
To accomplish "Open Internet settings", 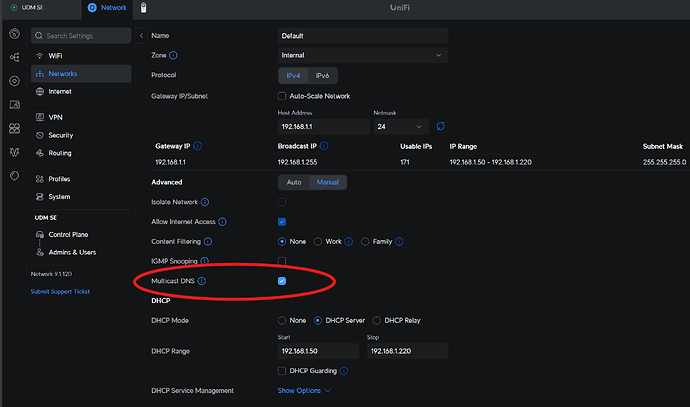I will [x=81, y=92].
